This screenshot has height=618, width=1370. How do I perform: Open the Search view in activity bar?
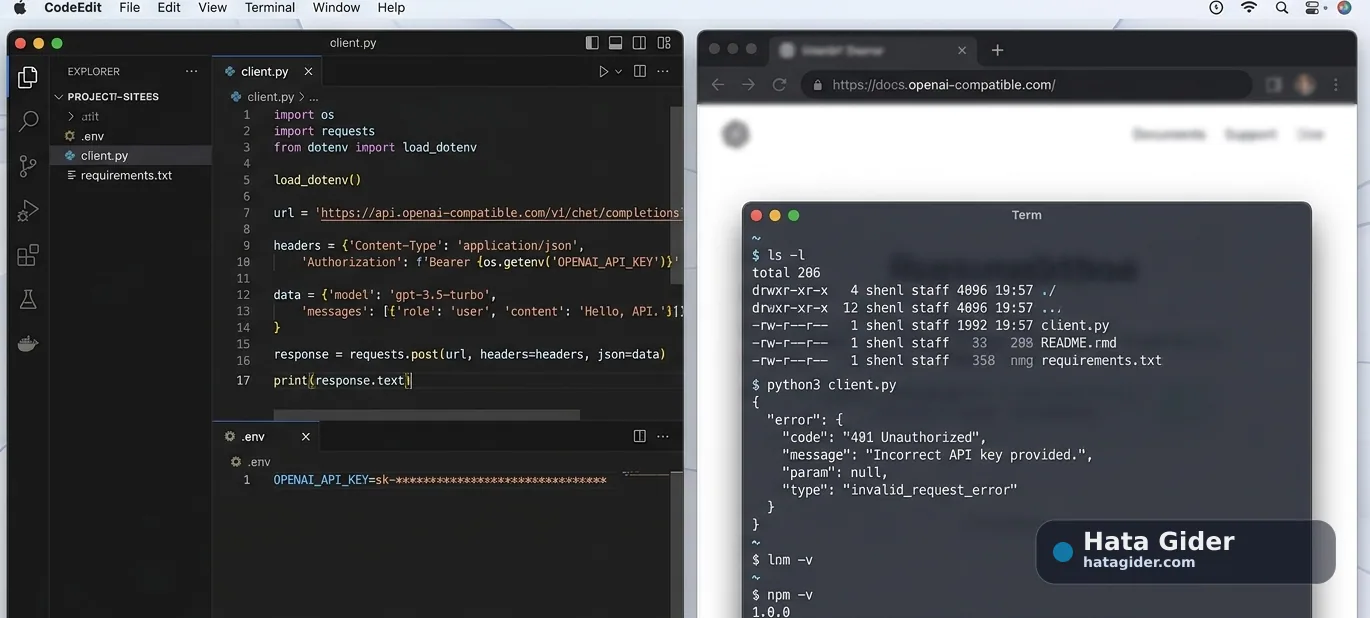(28, 122)
